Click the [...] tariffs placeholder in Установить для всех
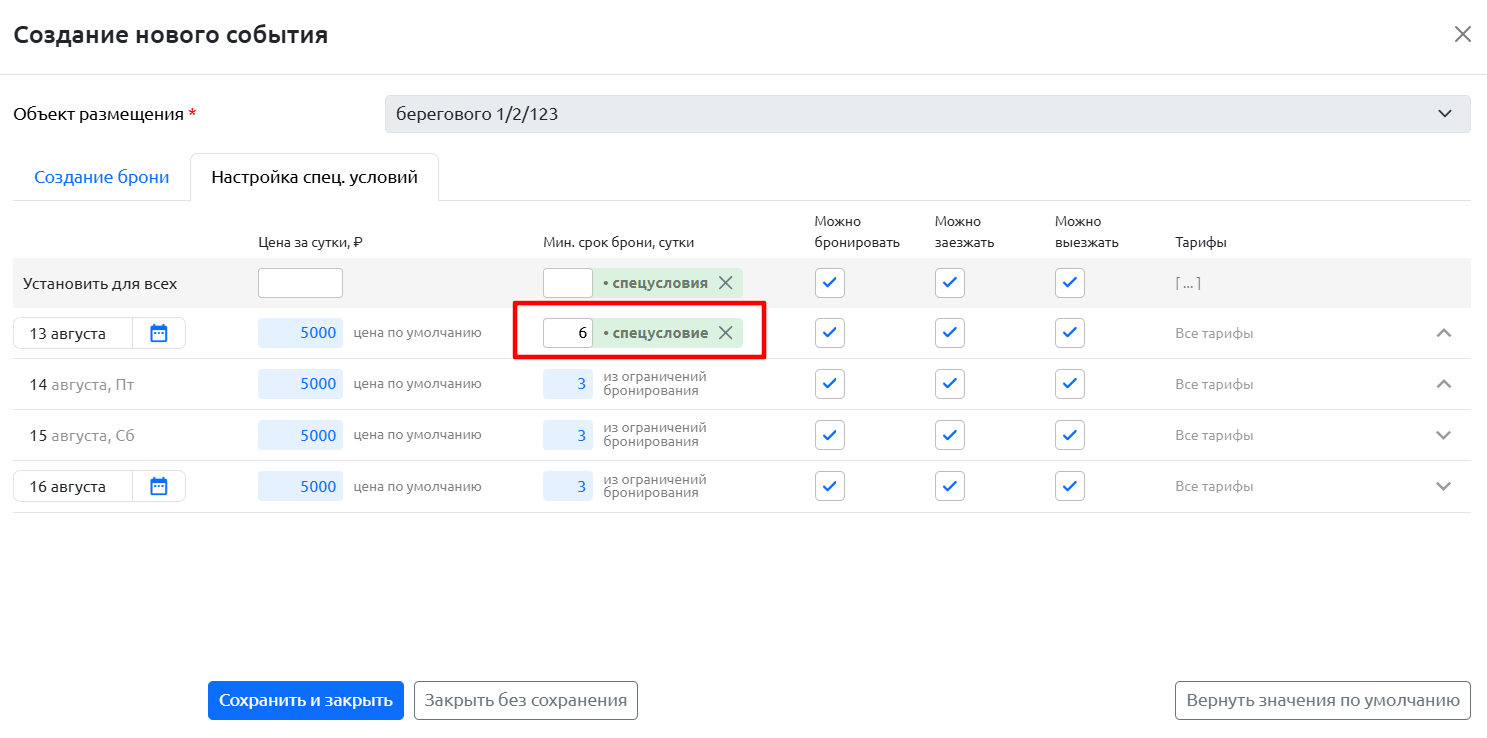 pos(1188,283)
